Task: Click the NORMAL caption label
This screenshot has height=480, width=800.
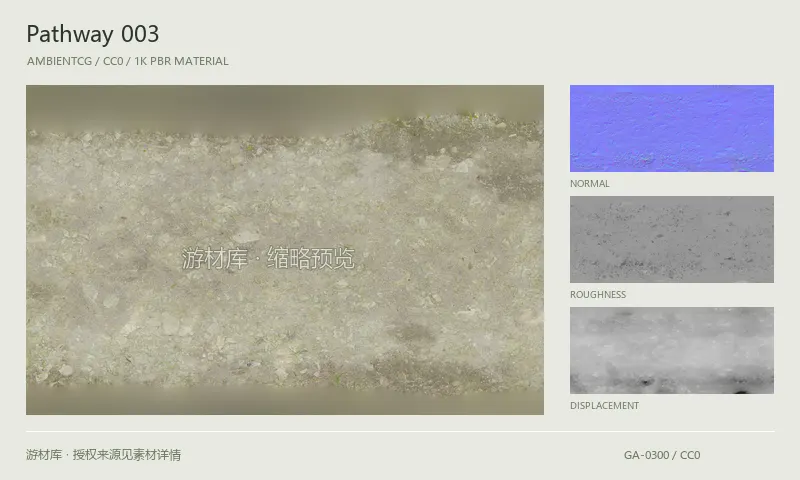Action: (590, 184)
